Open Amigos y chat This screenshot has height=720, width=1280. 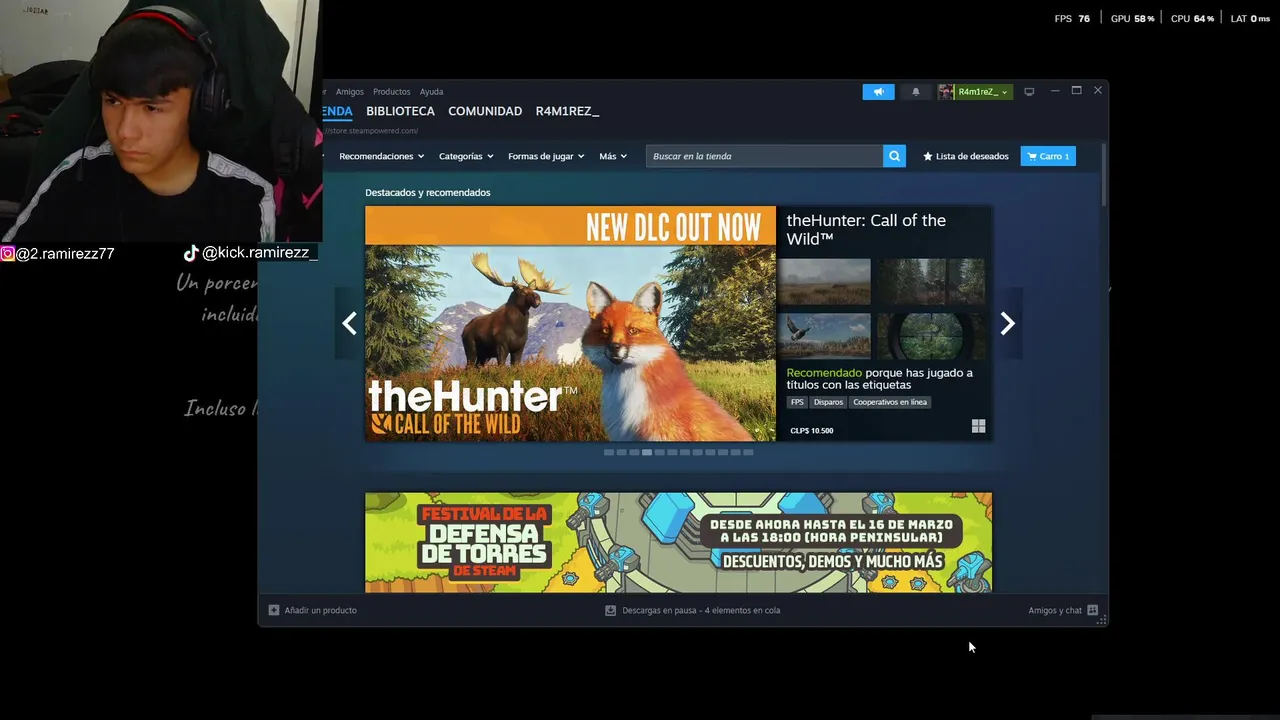[x=1055, y=610]
